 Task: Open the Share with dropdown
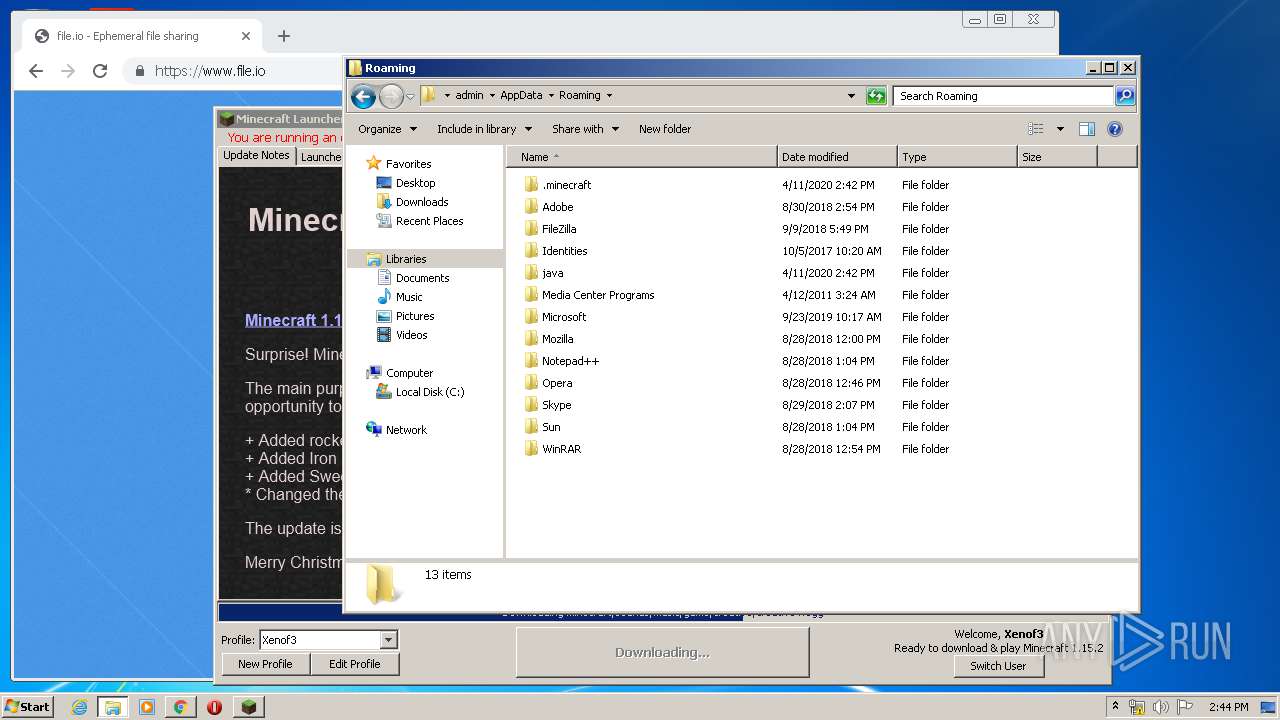click(x=585, y=129)
